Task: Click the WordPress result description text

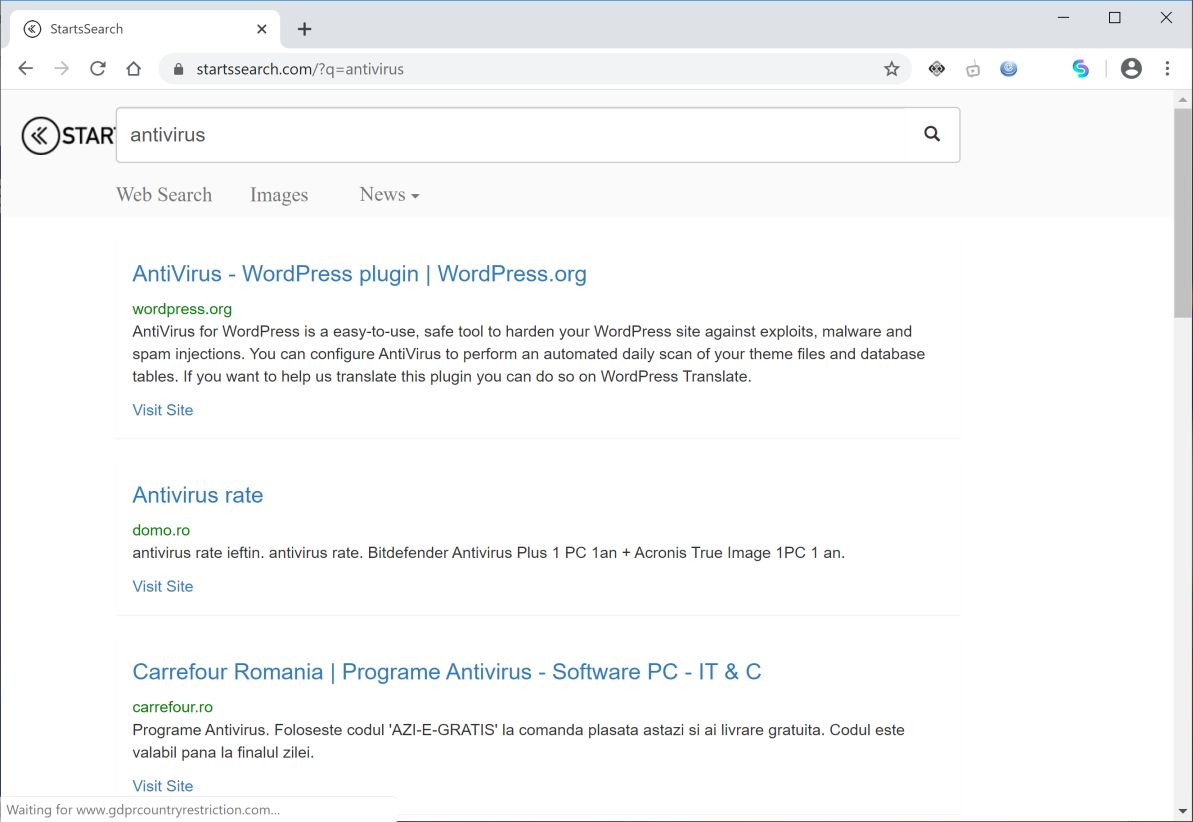Action: coord(529,354)
